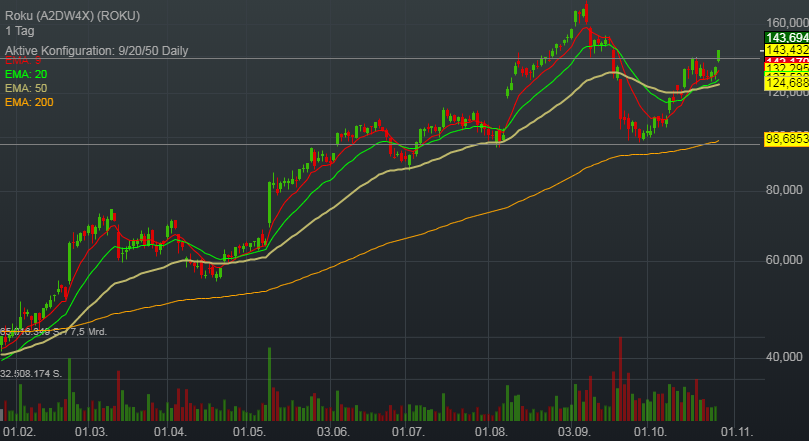Click the orange 'EMA: 200' legend entry
The height and width of the screenshot is (441, 809).
29,102
